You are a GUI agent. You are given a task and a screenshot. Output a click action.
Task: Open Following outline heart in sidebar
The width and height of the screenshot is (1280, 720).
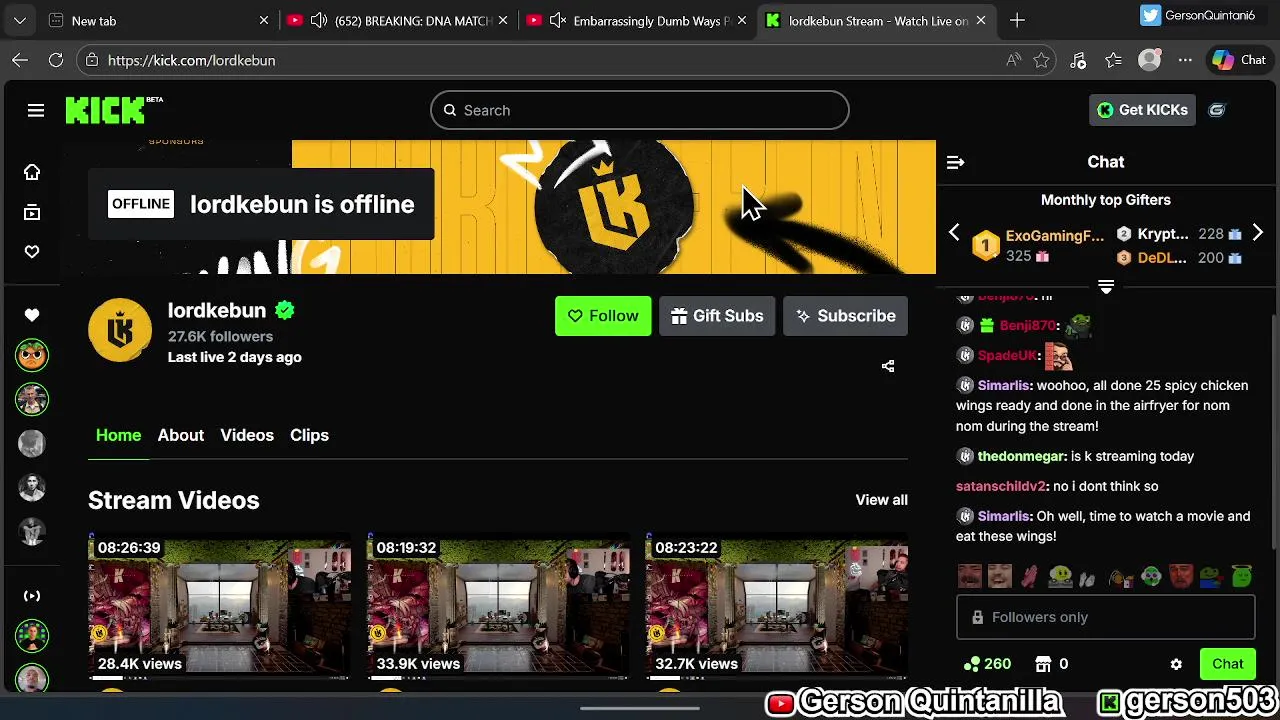[x=32, y=252]
